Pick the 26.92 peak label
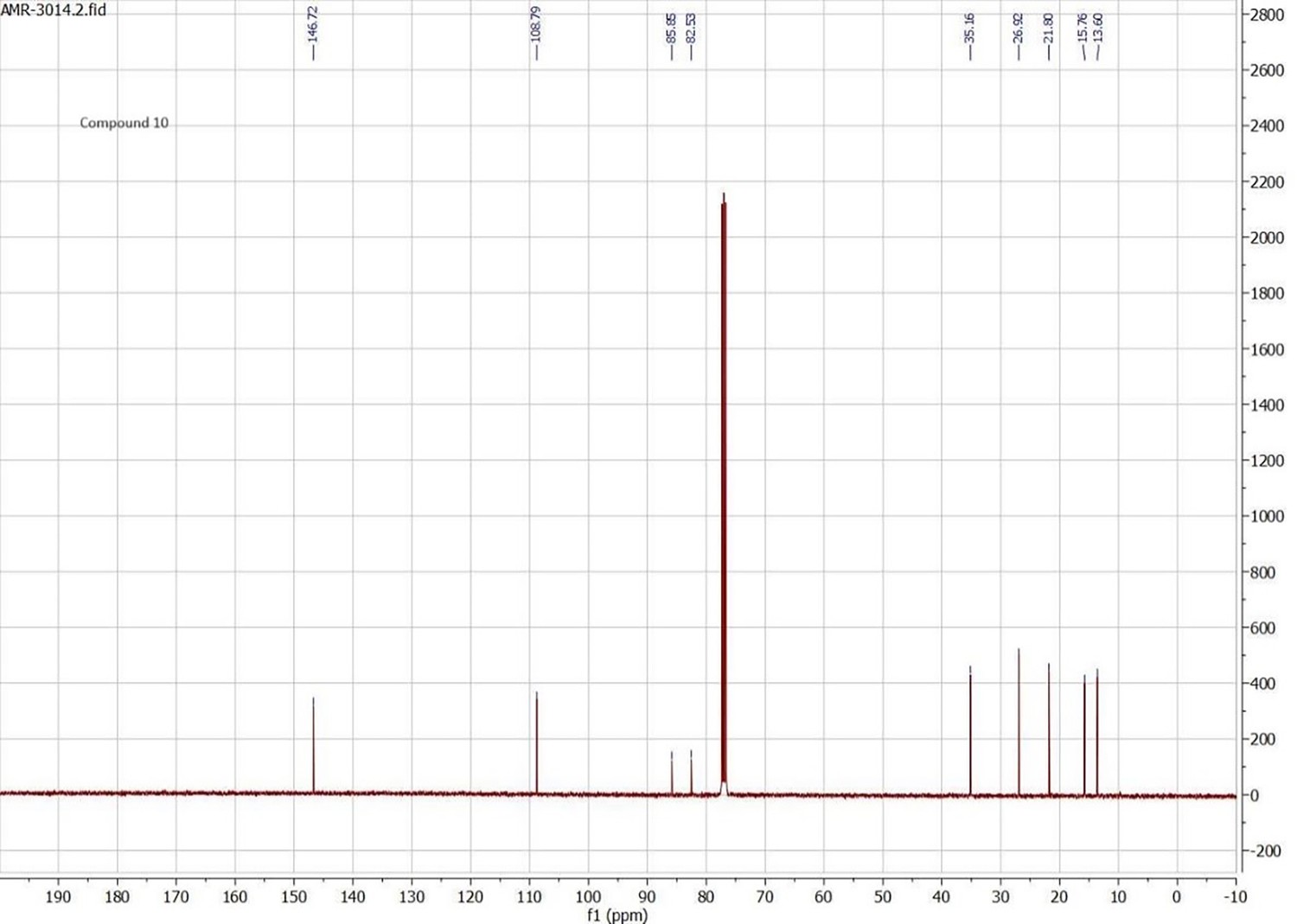The image size is (1297, 924). [x=1019, y=29]
